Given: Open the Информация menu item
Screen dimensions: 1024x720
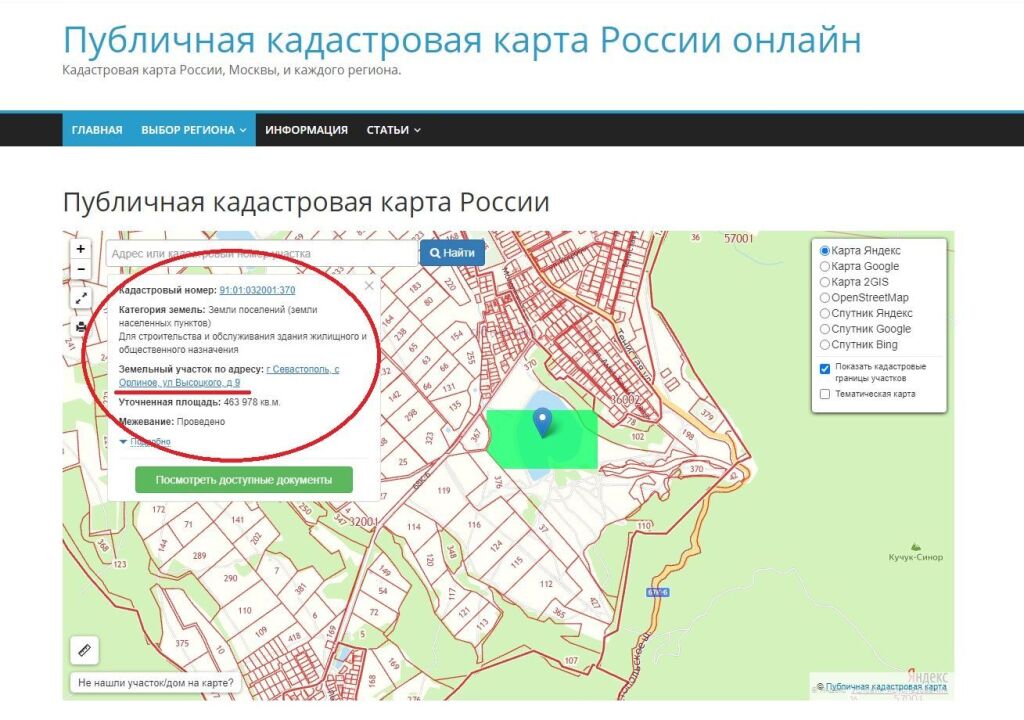Looking at the screenshot, I should pos(306,130).
